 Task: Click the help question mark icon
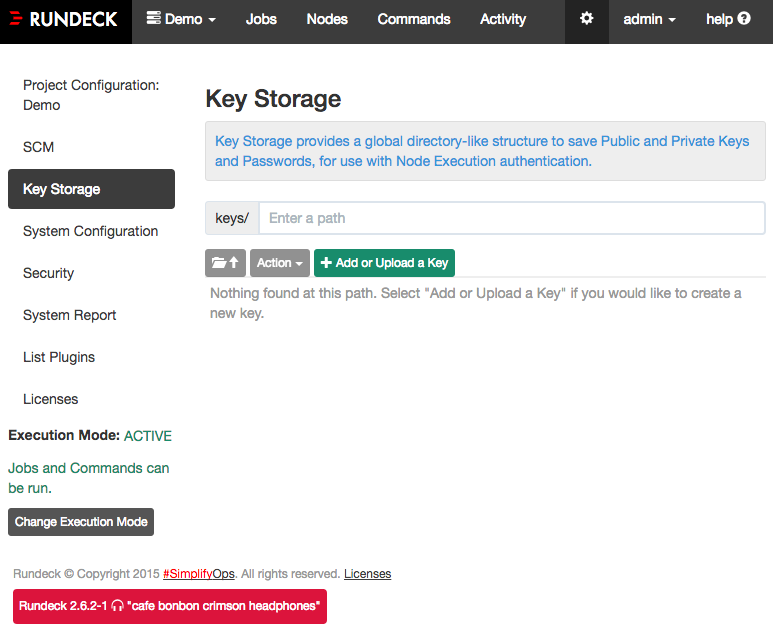click(x=744, y=19)
